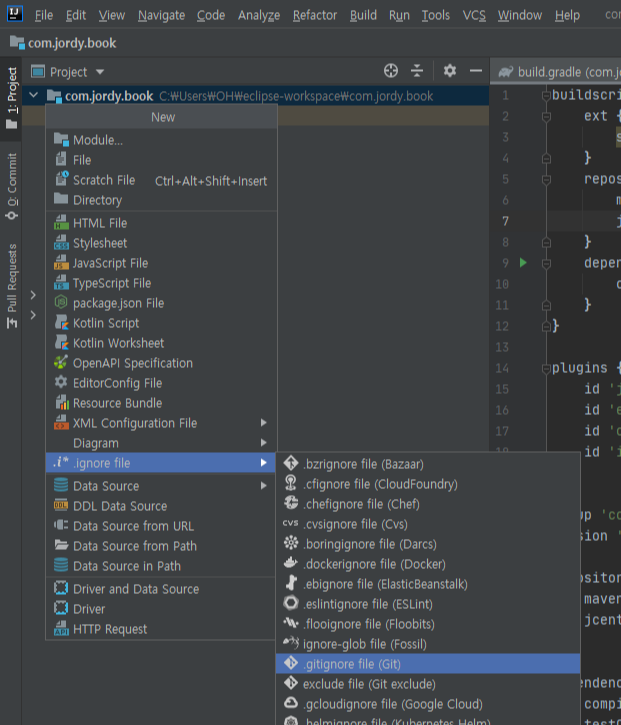This screenshot has height=725, width=621.
Task: Create a new JavaScript File
Action: click(x=161, y=263)
